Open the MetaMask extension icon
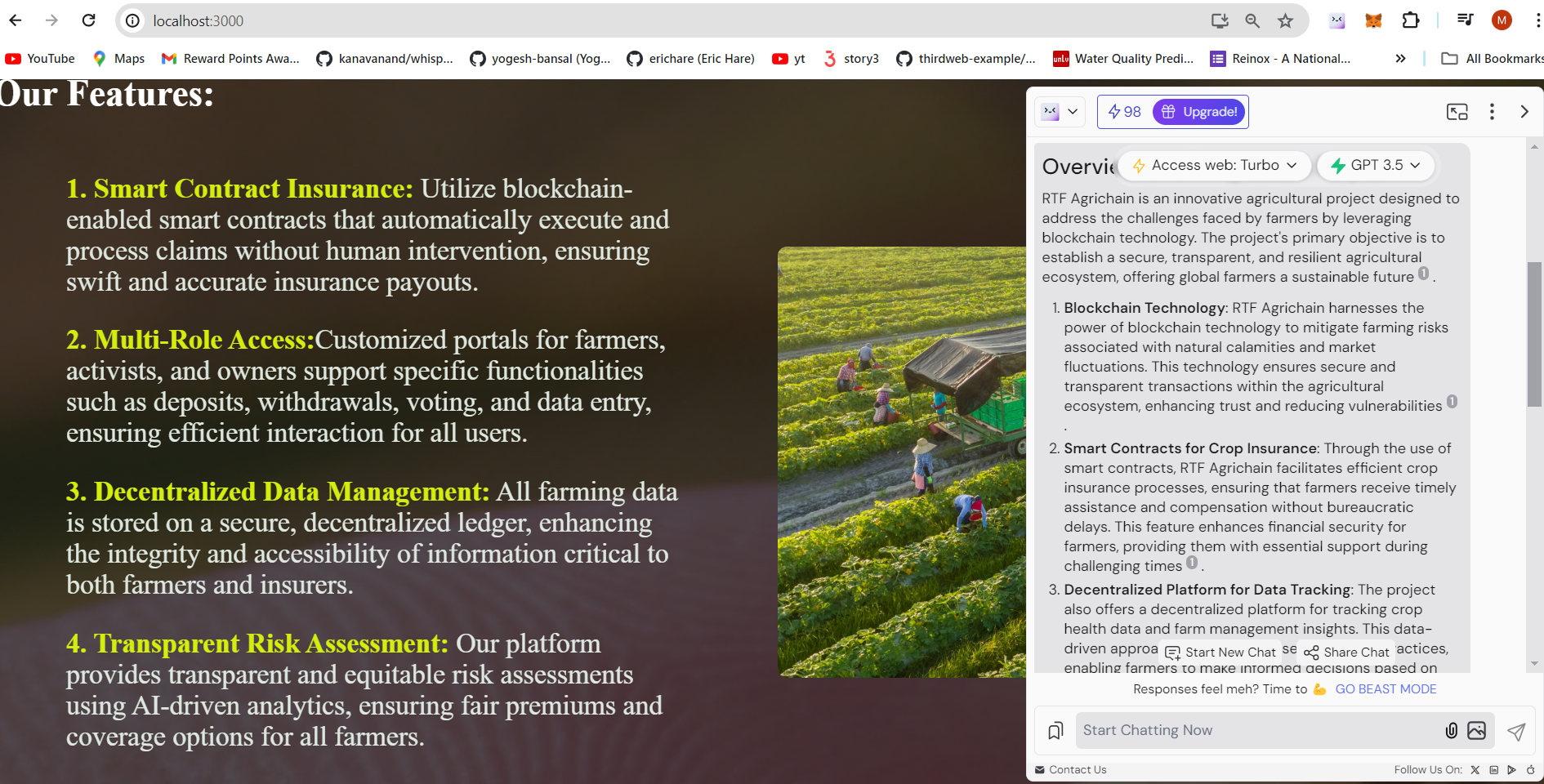 [x=1373, y=20]
